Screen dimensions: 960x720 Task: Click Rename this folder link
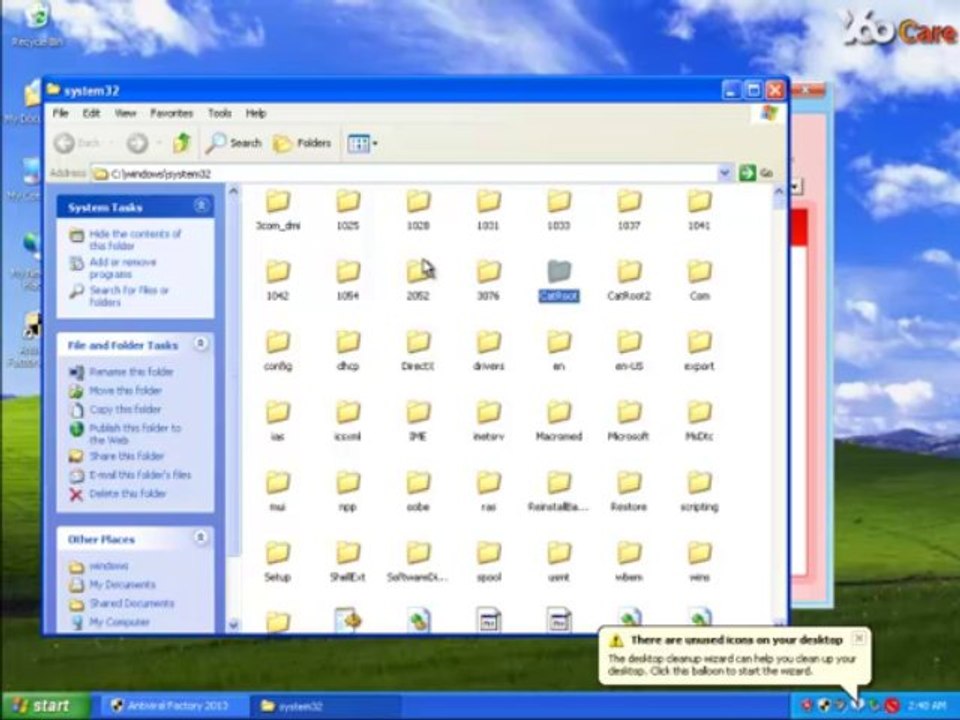click(x=131, y=372)
